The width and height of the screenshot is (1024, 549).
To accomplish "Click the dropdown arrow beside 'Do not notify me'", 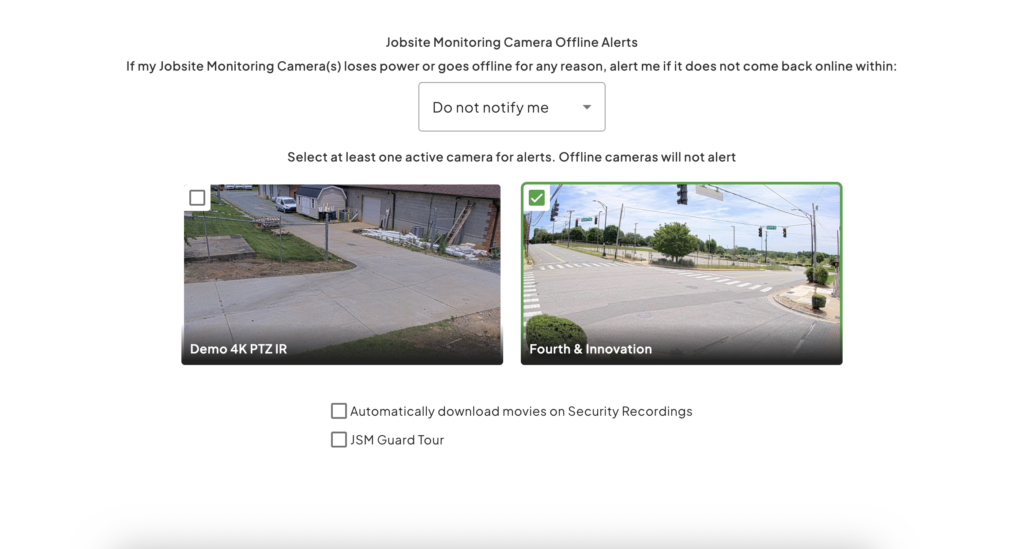I will pyautogui.click(x=586, y=107).
